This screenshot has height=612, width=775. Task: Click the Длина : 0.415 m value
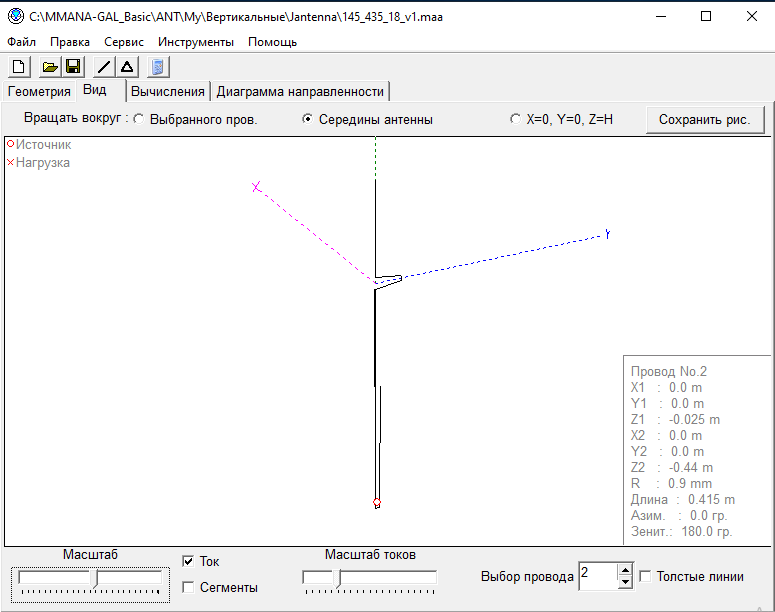pos(683,499)
